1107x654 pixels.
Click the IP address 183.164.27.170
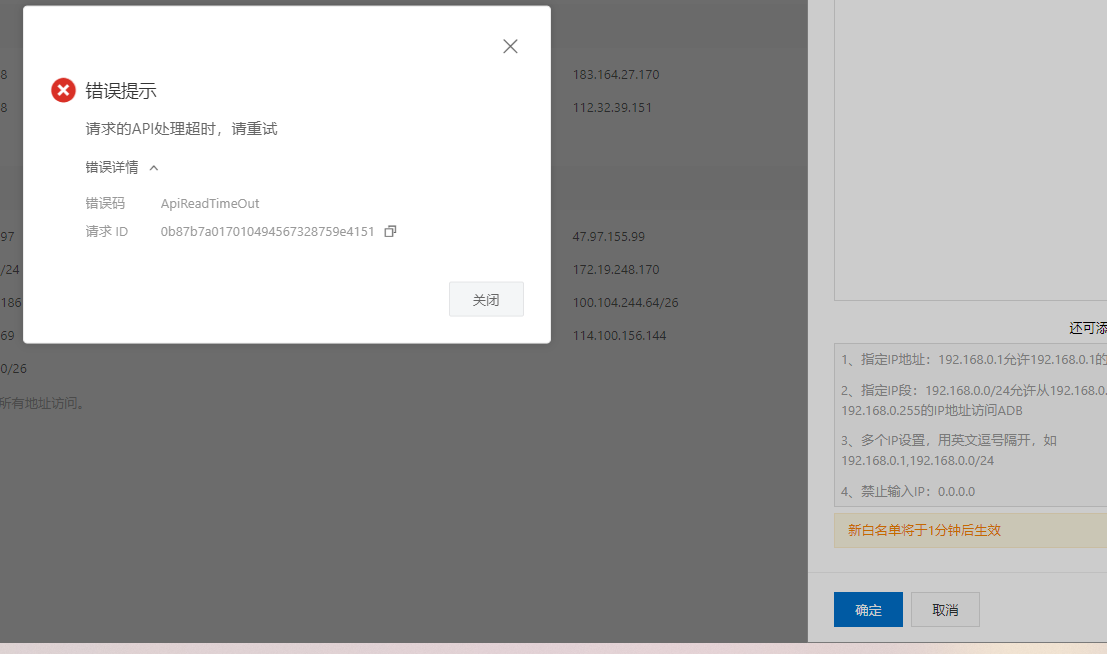(x=616, y=75)
